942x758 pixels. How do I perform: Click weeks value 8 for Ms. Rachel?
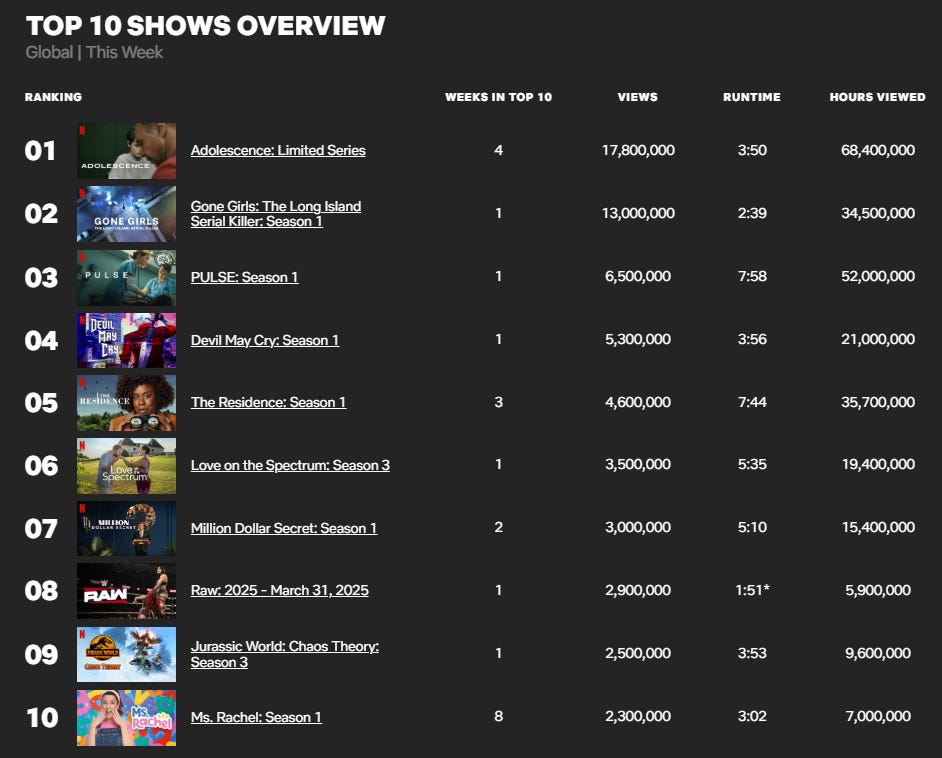click(x=499, y=717)
